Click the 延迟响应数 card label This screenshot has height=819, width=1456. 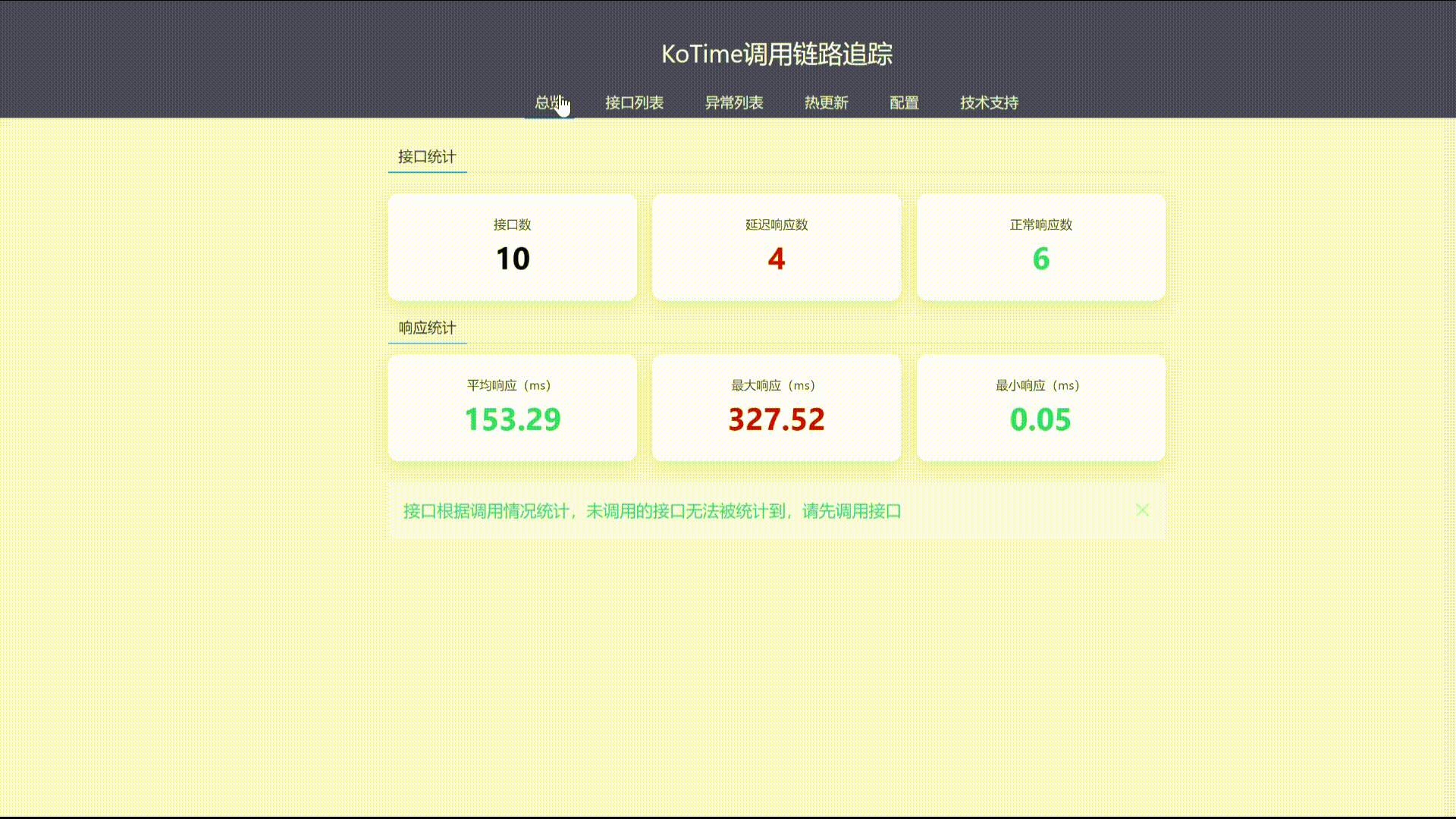[x=776, y=224]
